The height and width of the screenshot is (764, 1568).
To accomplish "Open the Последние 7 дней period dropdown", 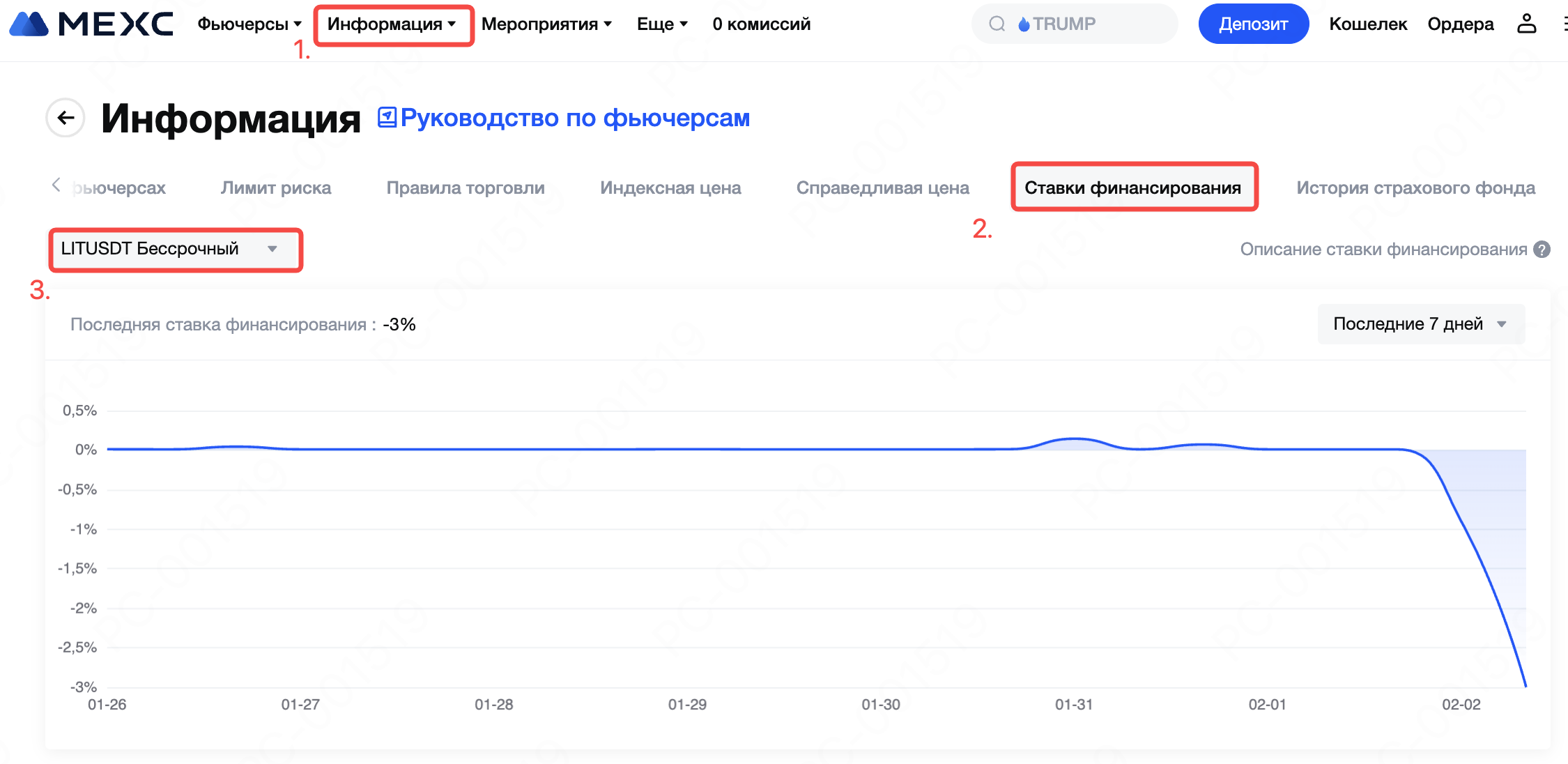I will (1420, 324).
